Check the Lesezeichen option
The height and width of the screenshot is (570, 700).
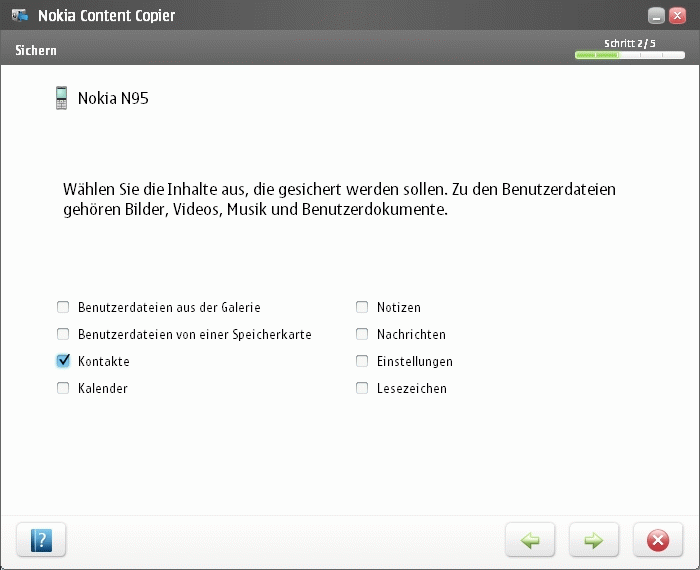coord(362,388)
